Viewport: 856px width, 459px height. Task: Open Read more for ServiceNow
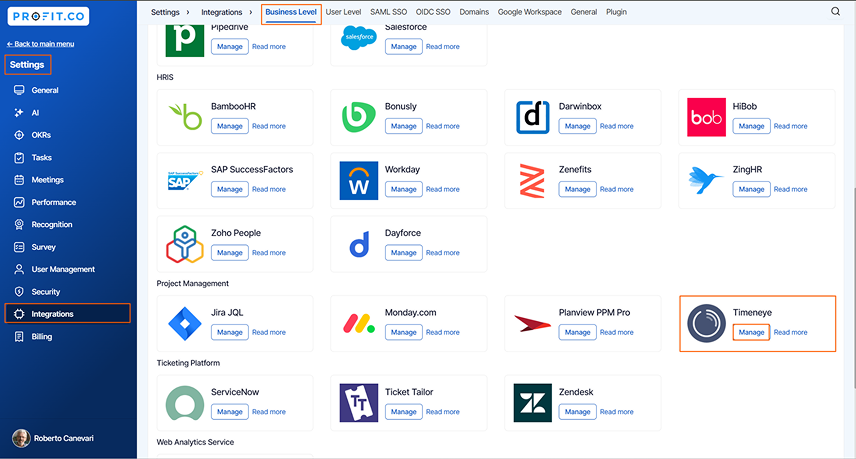click(x=269, y=412)
